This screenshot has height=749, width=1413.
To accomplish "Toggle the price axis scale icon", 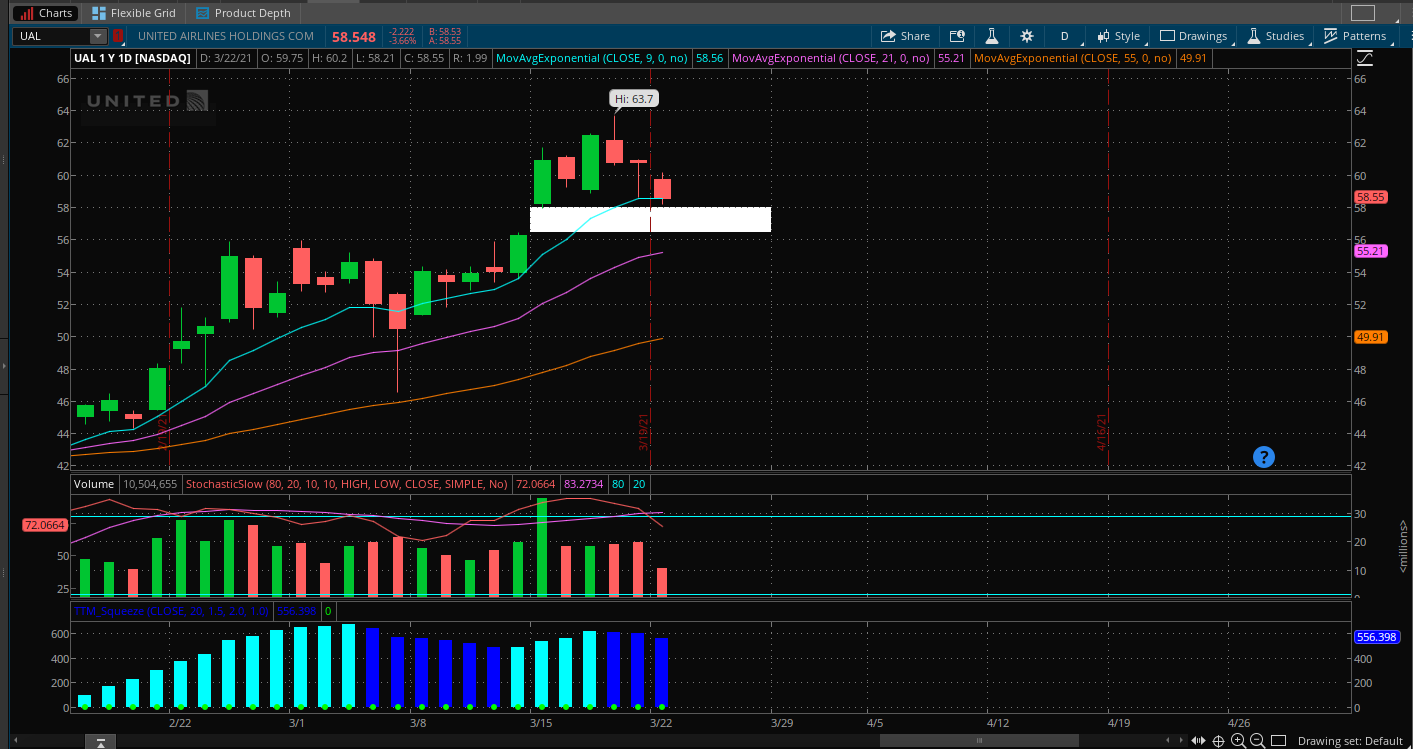I will pyautogui.click(x=1365, y=58).
